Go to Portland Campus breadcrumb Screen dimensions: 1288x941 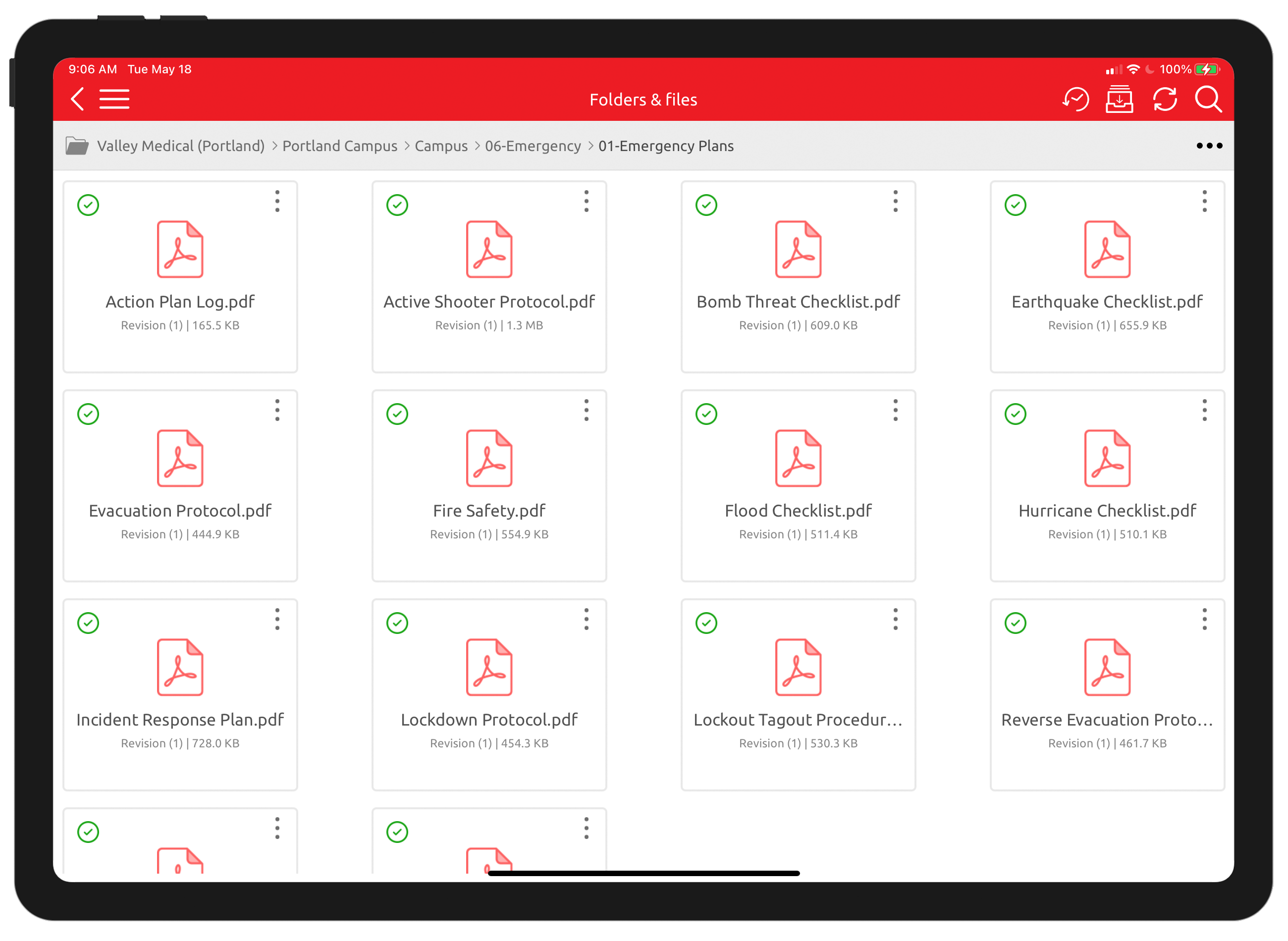click(x=340, y=146)
